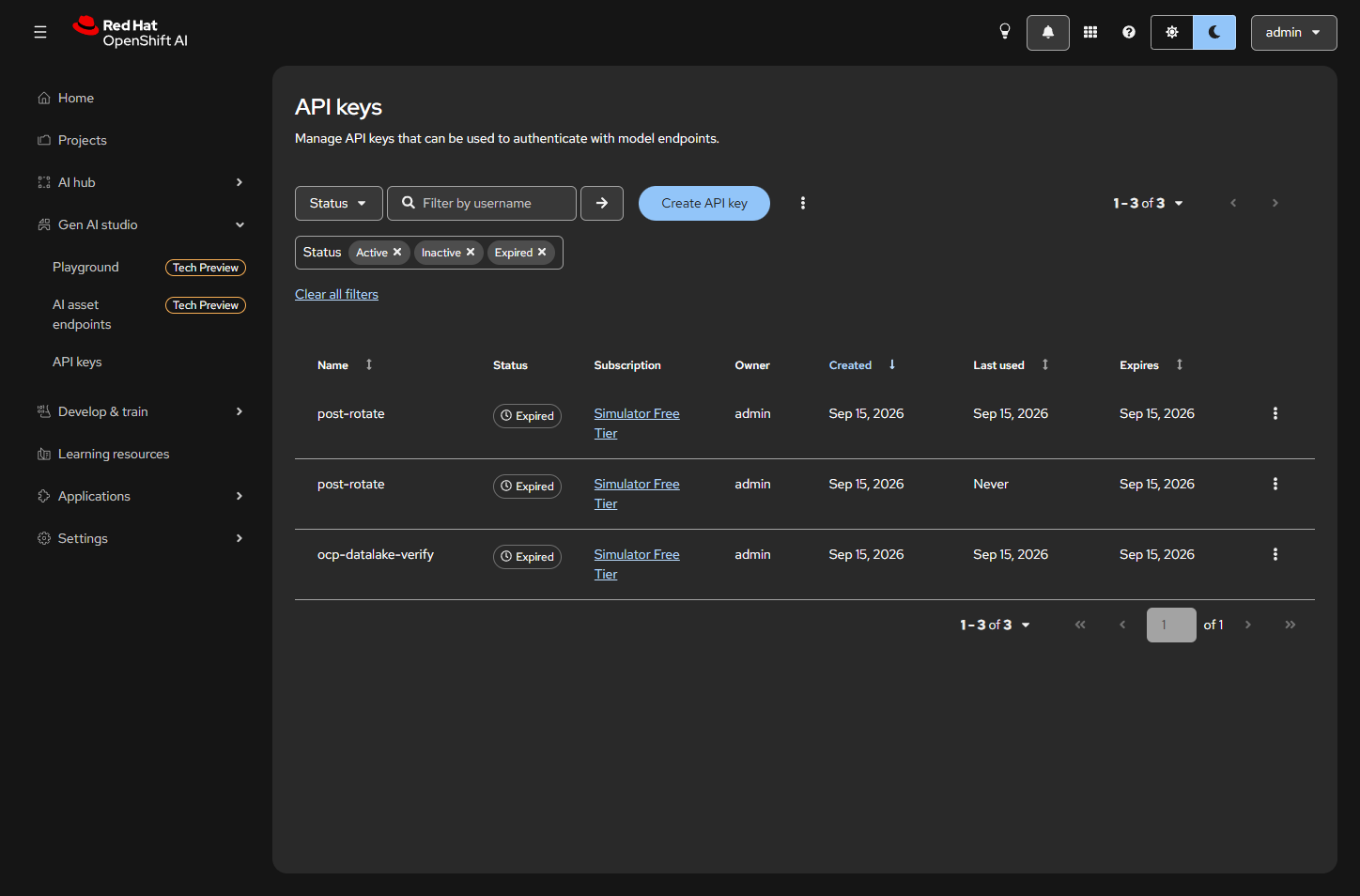Open the help question mark menu

1129,32
